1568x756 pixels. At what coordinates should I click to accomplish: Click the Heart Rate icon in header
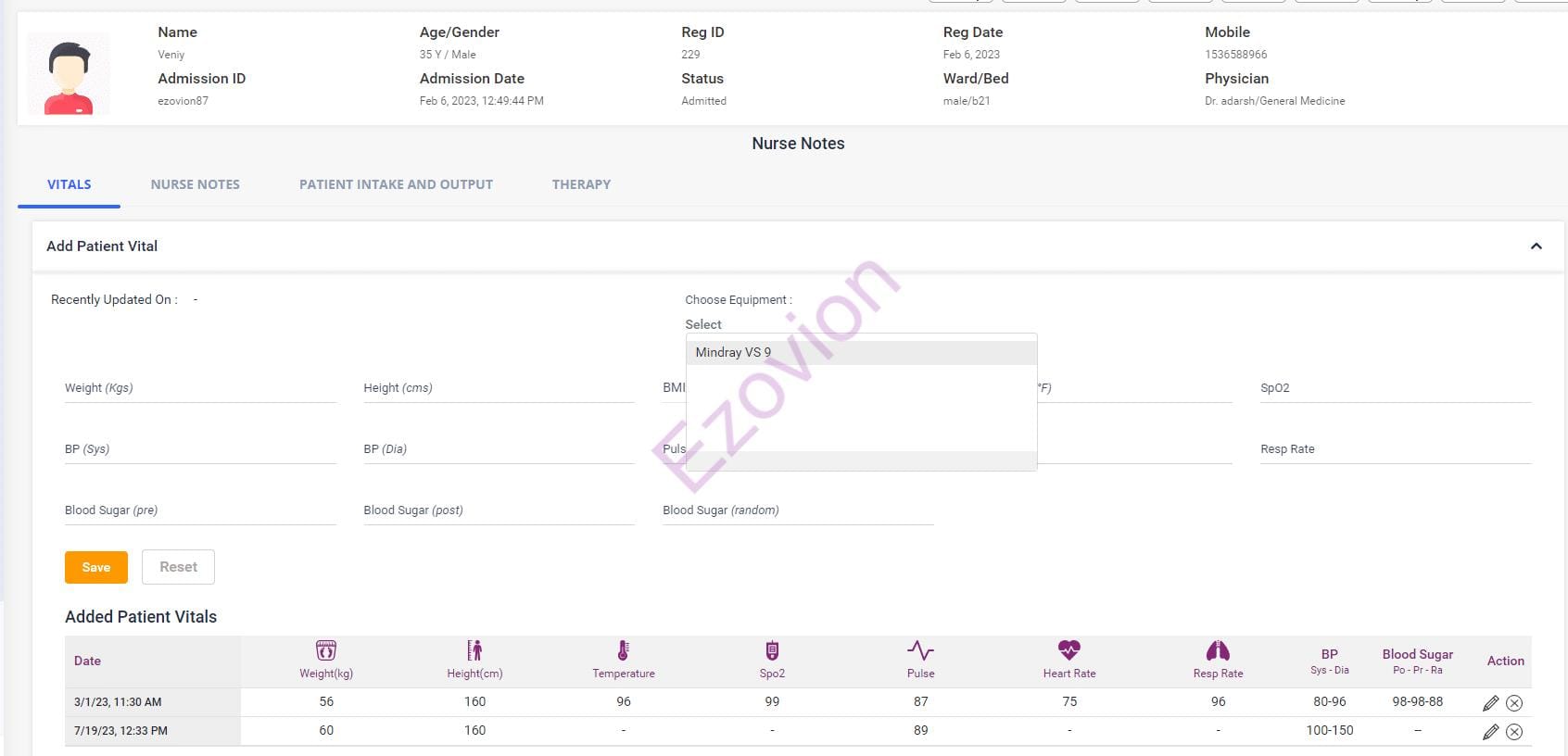[1069, 650]
